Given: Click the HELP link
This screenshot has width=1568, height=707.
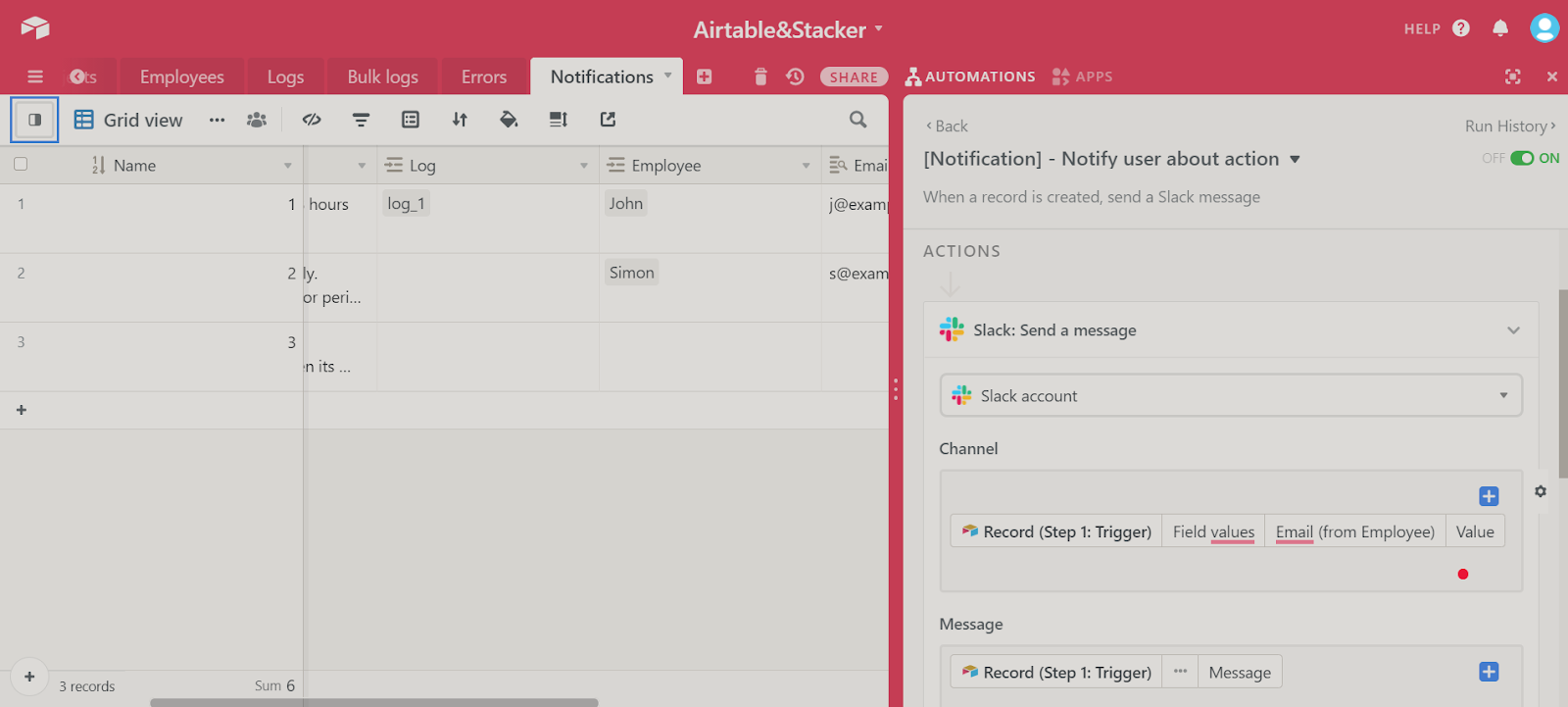Looking at the screenshot, I should click(1422, 28).
